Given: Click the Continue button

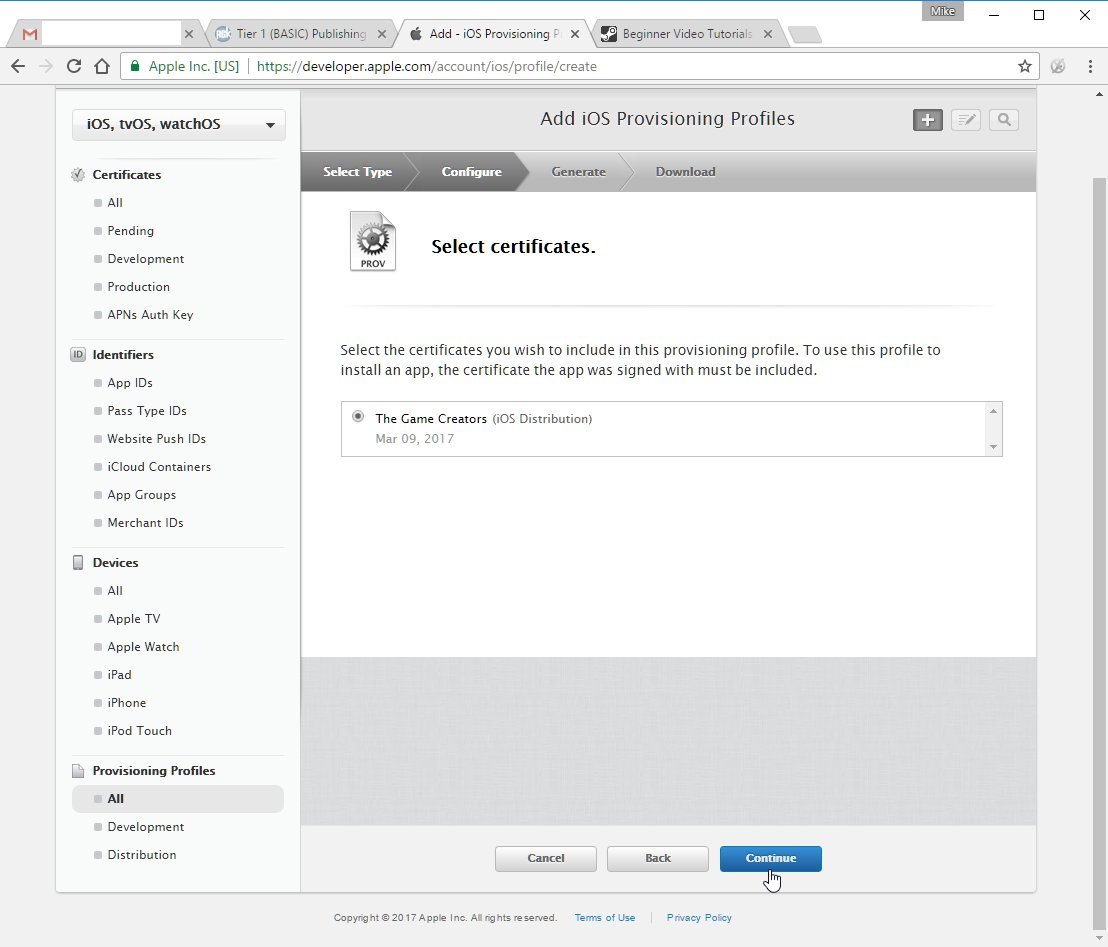Looking at the screenshot, I should [770, 858].
